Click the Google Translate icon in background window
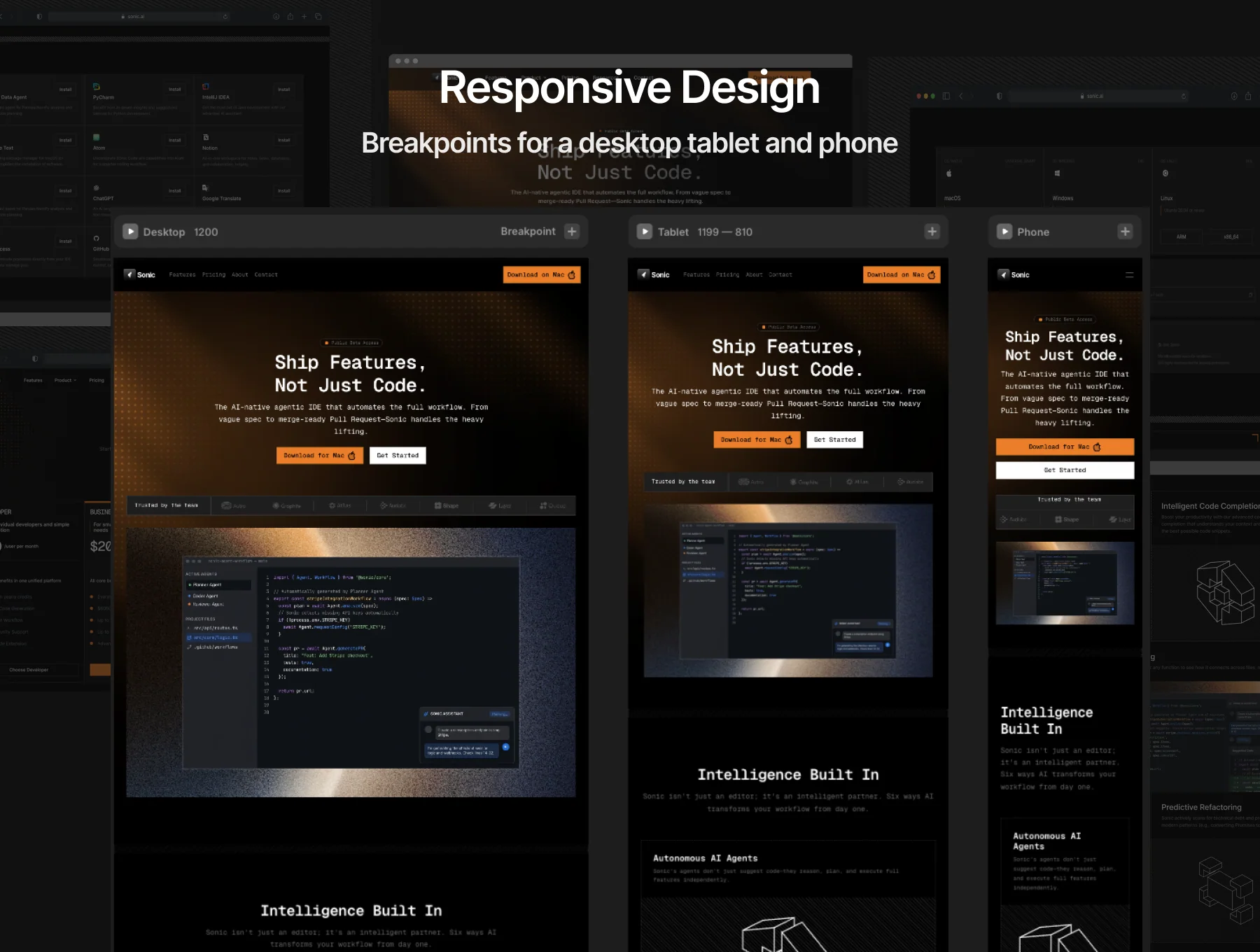 [205, 188]
